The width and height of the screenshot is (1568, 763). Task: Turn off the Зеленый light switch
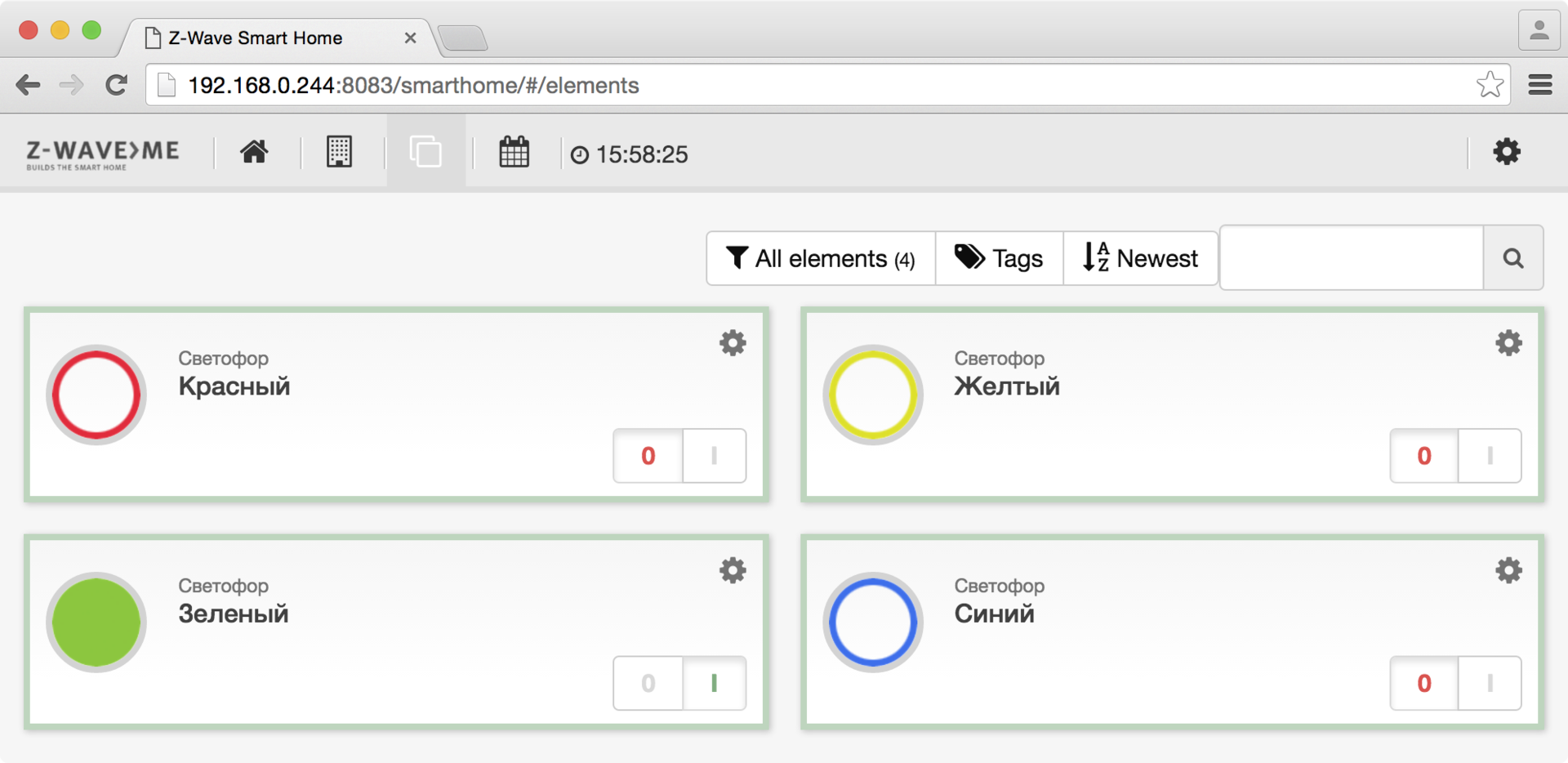(x=648, y=683)
